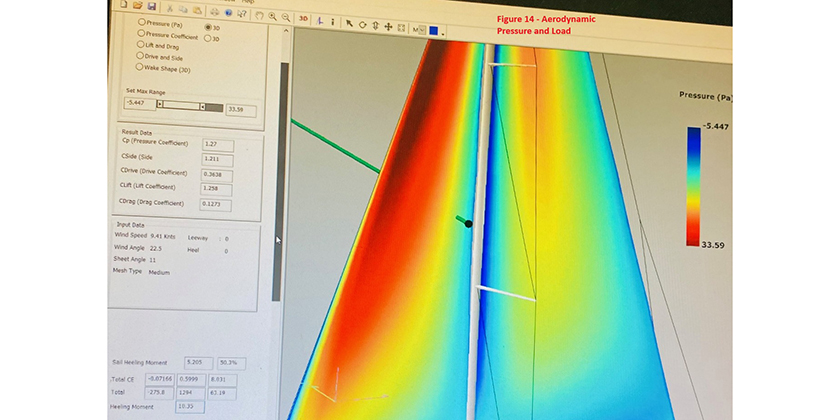This screenshot has height=420, width=840.
Task: Click the Save floppy disk icon
Action: 151,5
